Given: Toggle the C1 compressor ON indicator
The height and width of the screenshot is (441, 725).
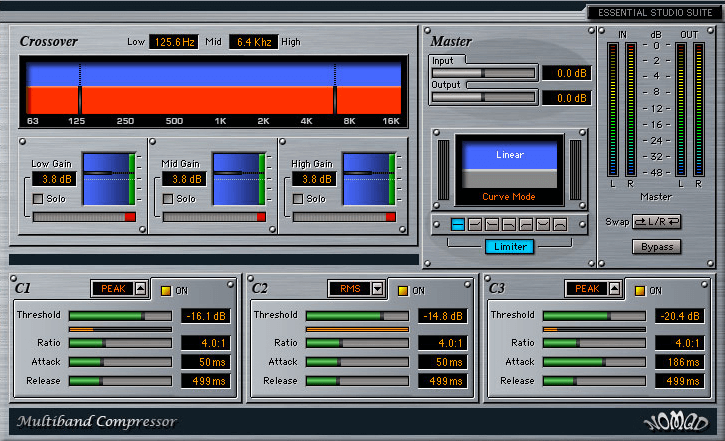Looking at the screenshot, I should tap(166, 290).
